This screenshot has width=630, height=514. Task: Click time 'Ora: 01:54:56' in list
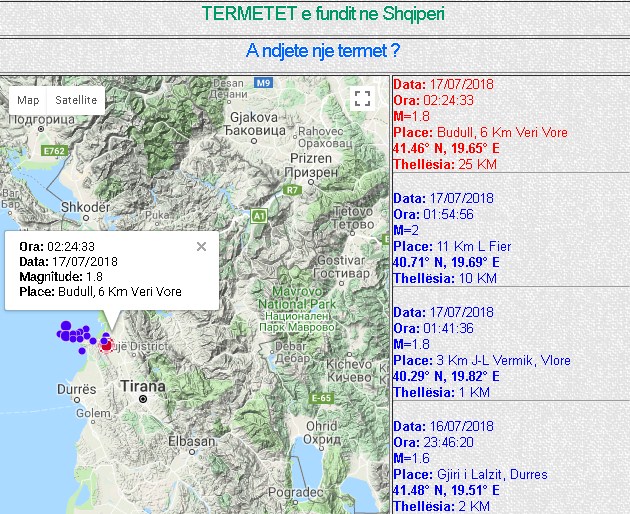[x=433, y=214]
